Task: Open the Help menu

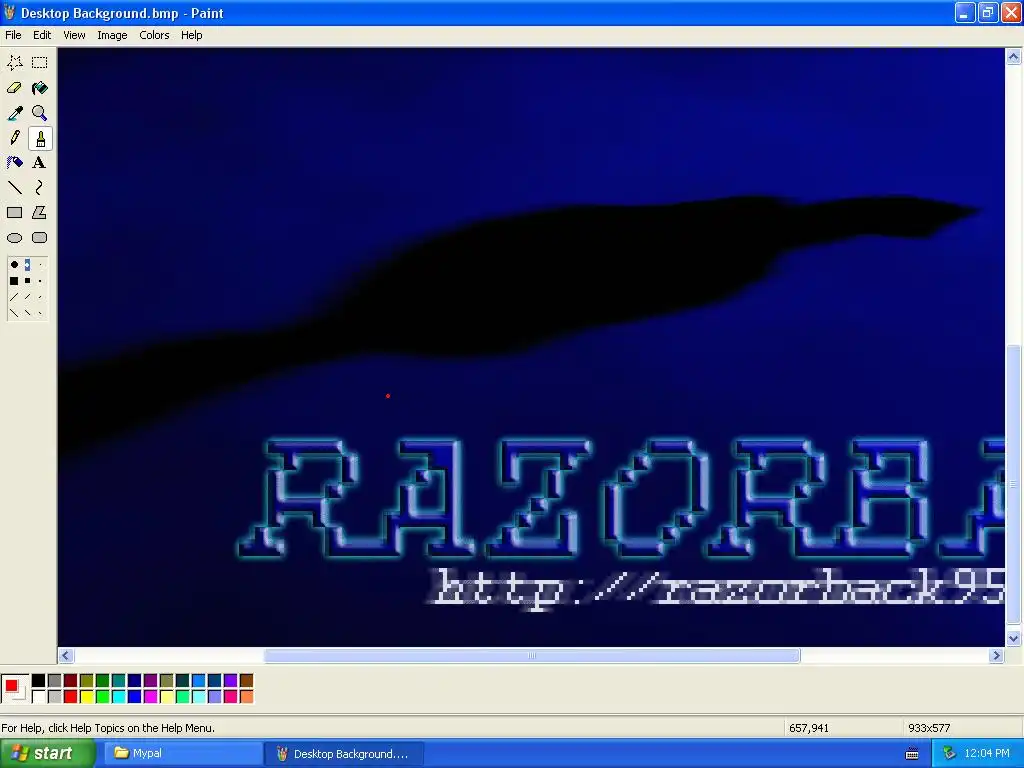Action: 191,35
